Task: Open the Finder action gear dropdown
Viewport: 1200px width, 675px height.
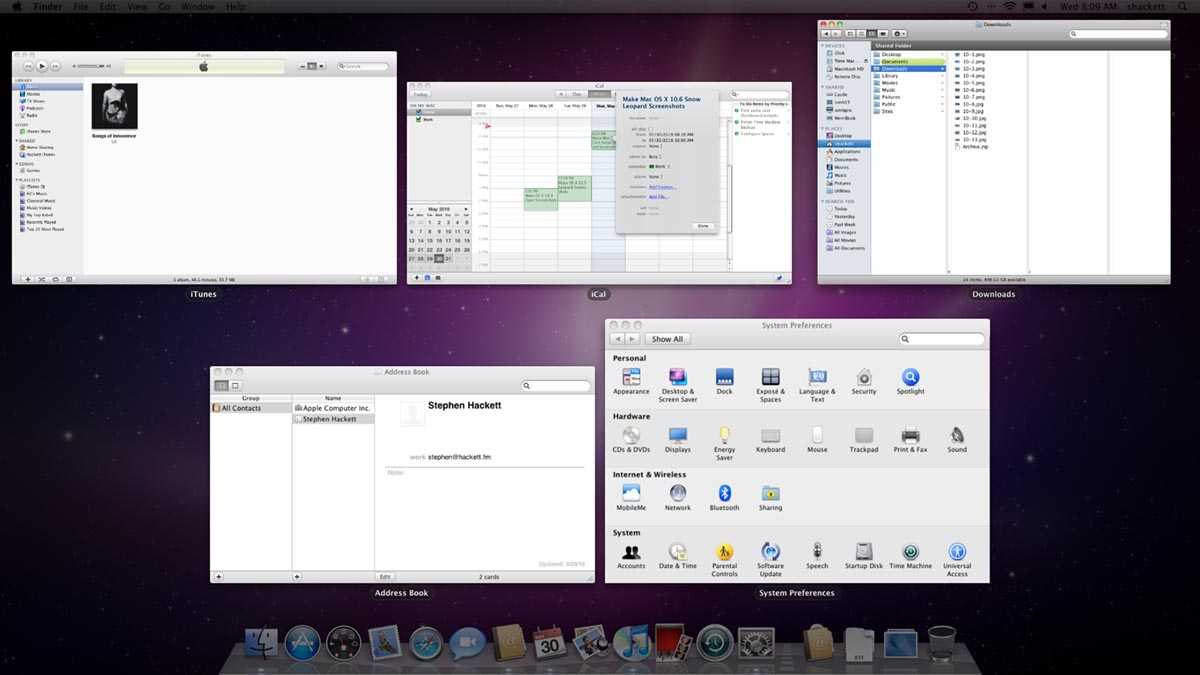Action: click(x=899, y=34)
